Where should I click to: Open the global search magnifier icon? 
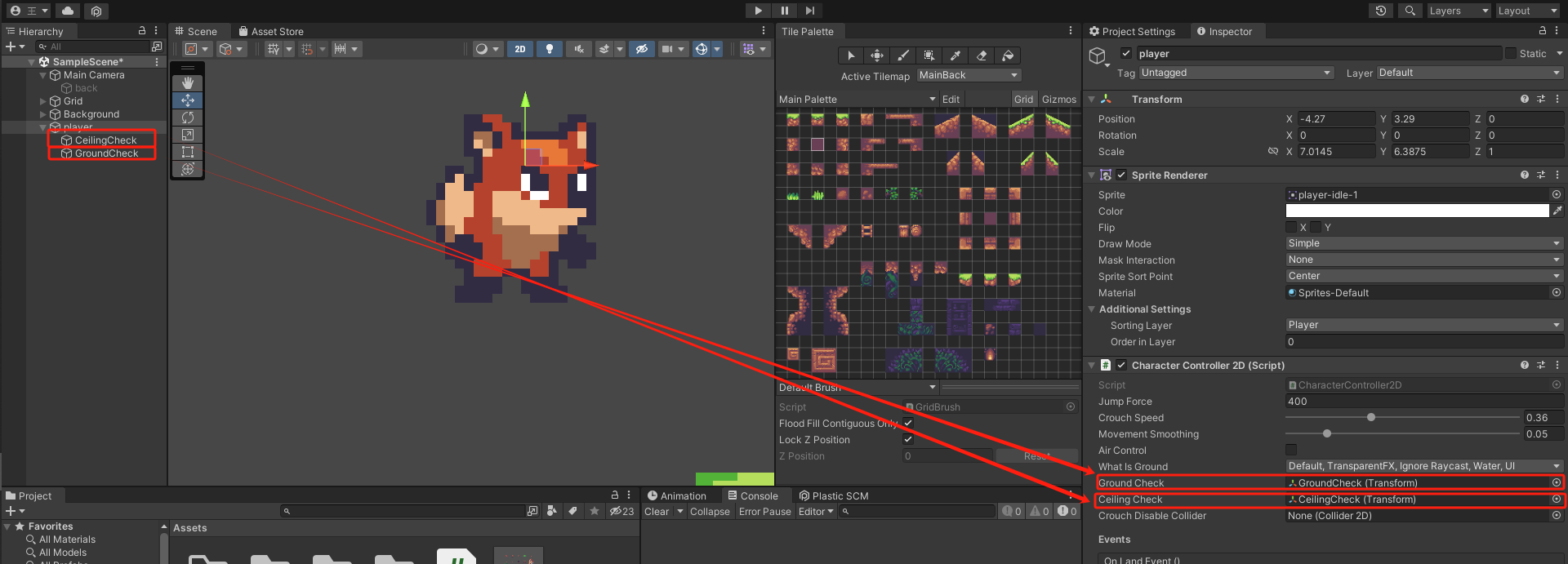tap(1410, 11)
